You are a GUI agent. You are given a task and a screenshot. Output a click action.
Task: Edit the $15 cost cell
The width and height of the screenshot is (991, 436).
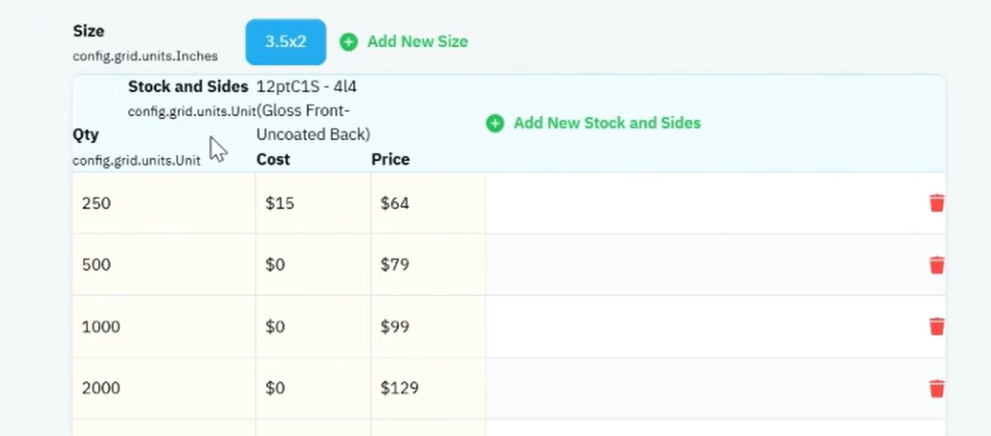(x=313, y=203)
